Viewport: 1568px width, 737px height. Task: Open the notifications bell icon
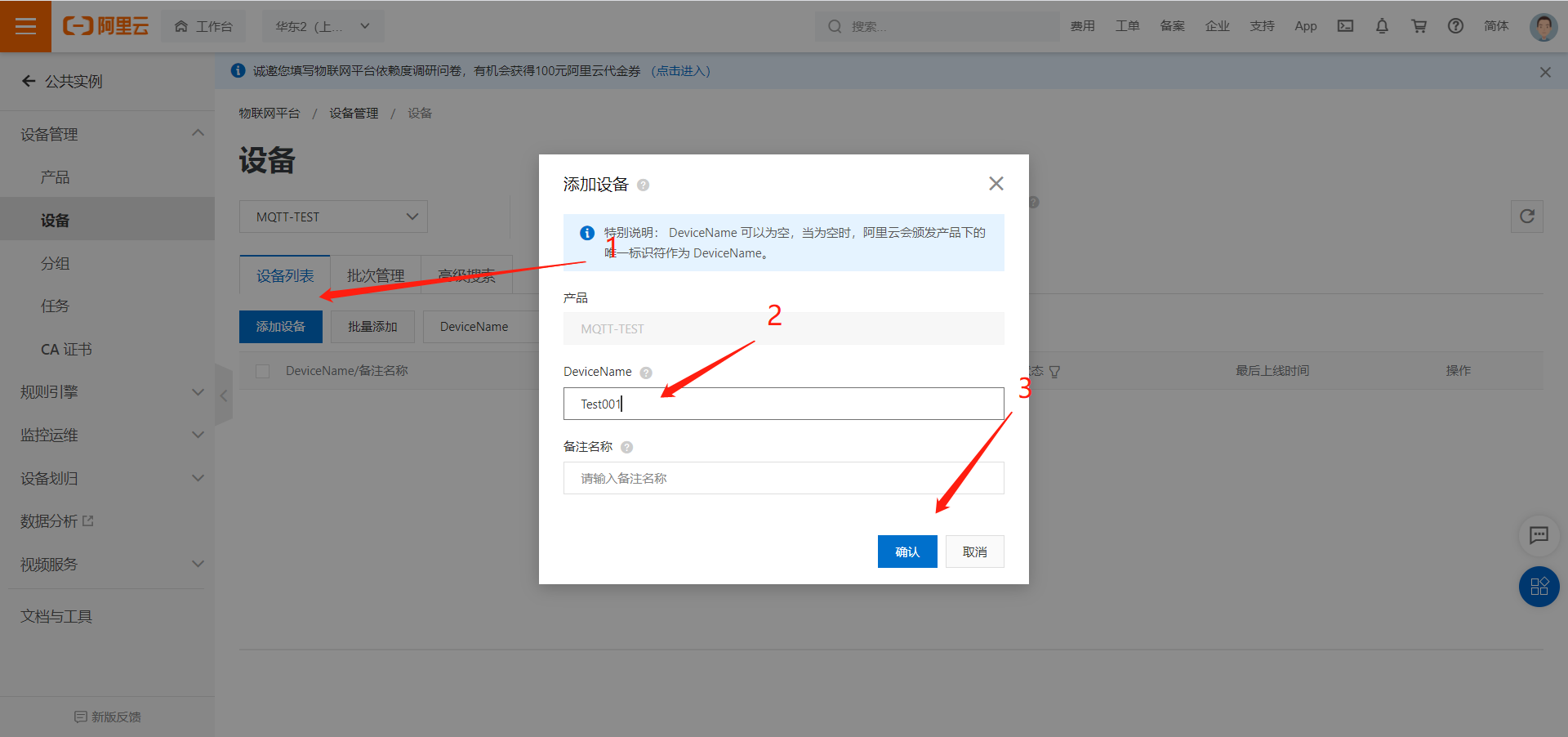tap(1382, 25)
